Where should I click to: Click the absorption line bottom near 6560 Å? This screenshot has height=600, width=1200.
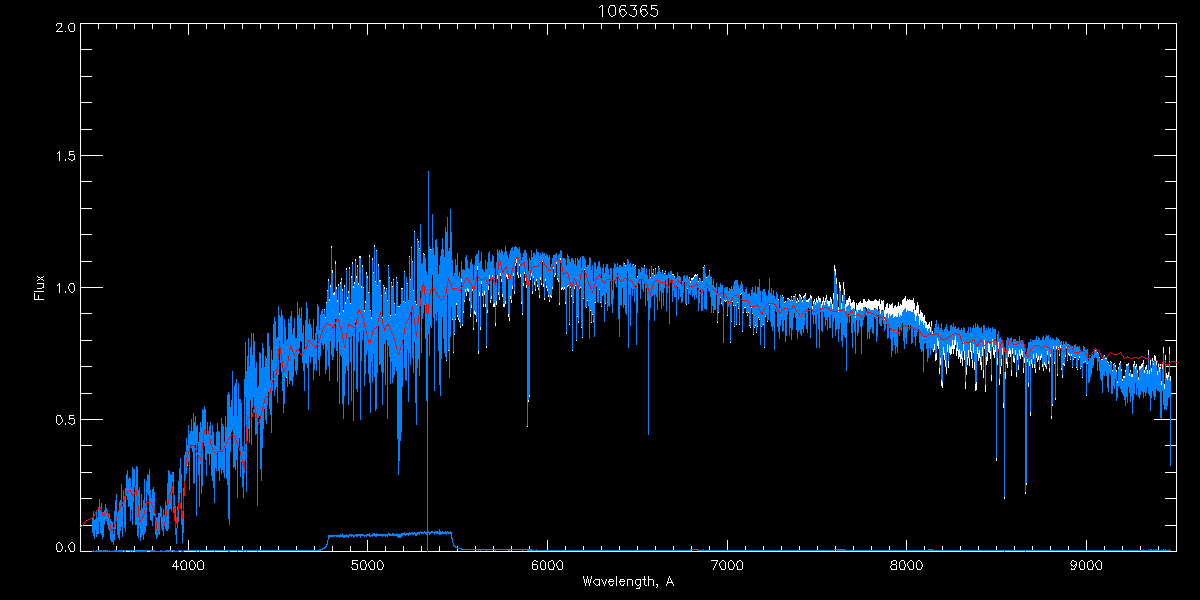(648, 434)
